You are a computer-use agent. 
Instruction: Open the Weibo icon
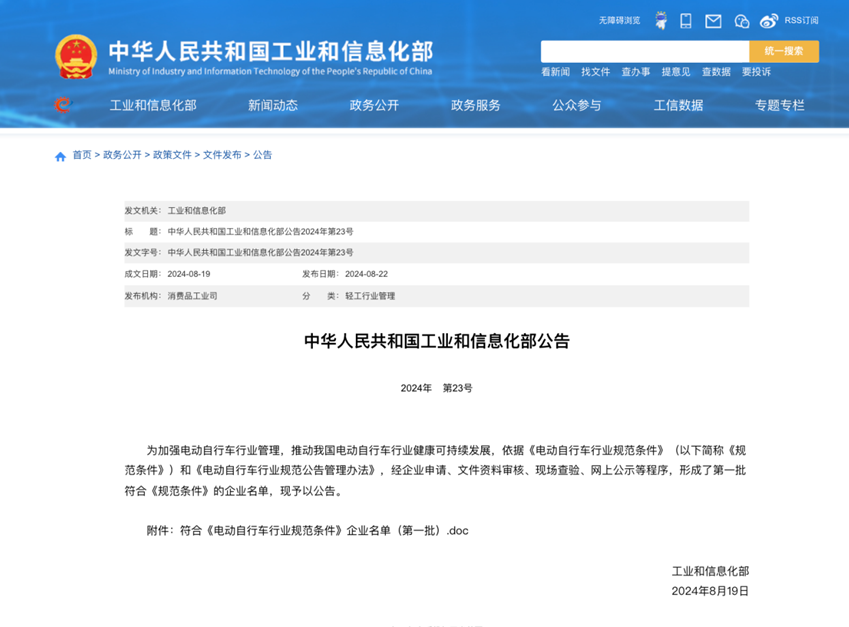point(768,21)
